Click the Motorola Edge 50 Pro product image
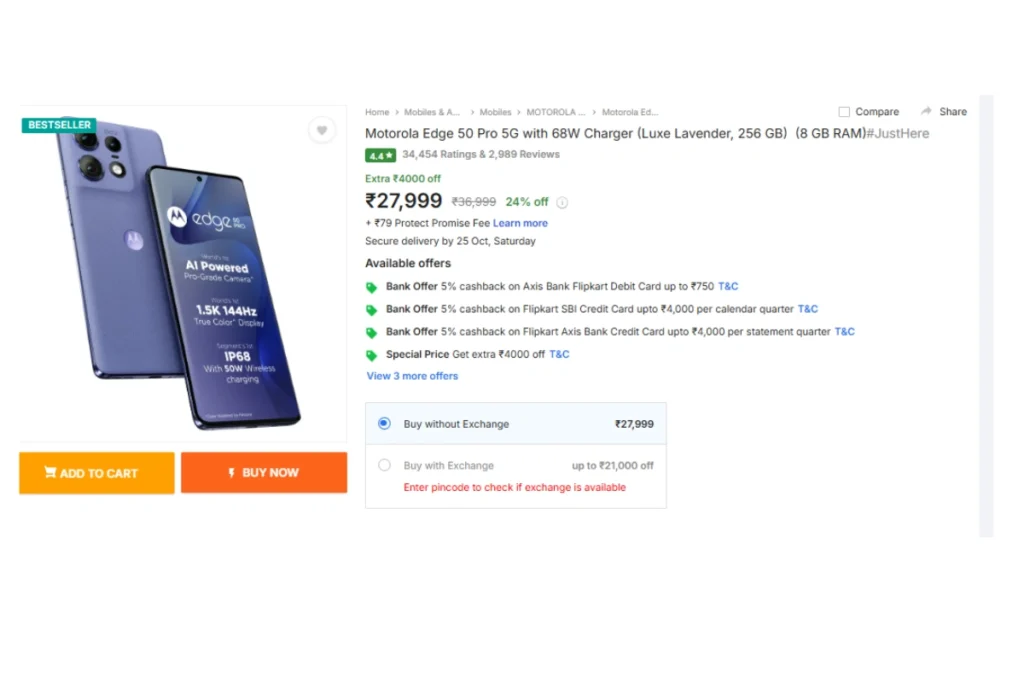The image size is (1024, 683). [x=183, y=275]
